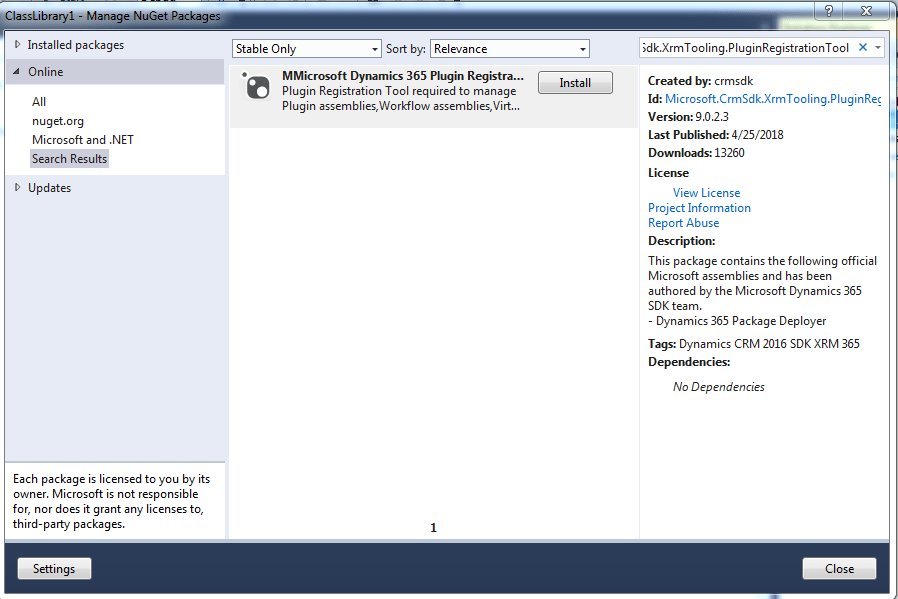Select the Microsoft and .NET source
This screenshot has height=599, width=898.
pos(83,140)
